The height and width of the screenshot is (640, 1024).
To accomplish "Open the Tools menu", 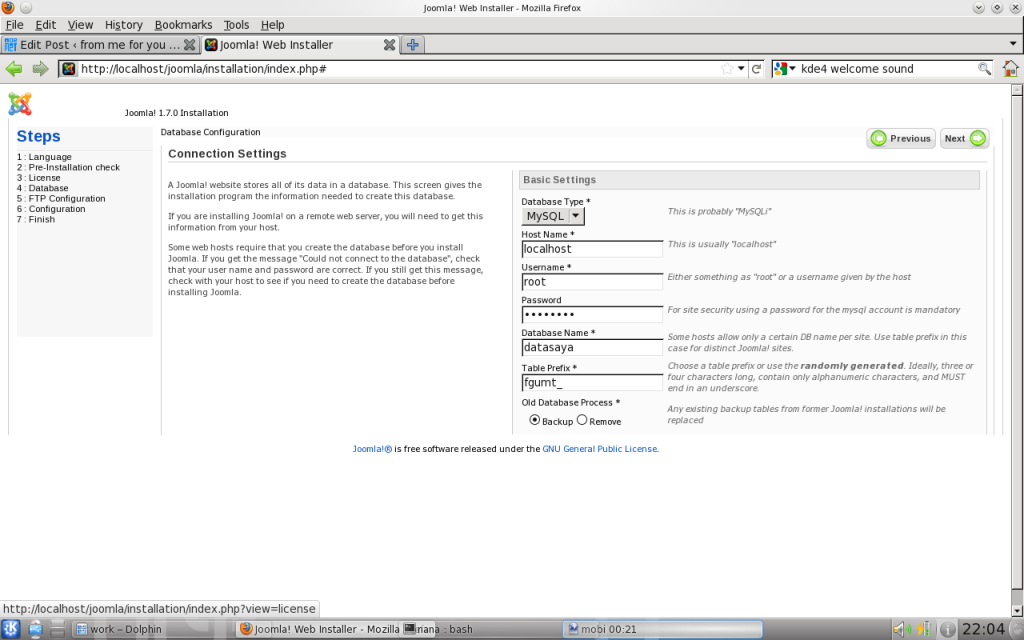I will (x=236, y=25).
